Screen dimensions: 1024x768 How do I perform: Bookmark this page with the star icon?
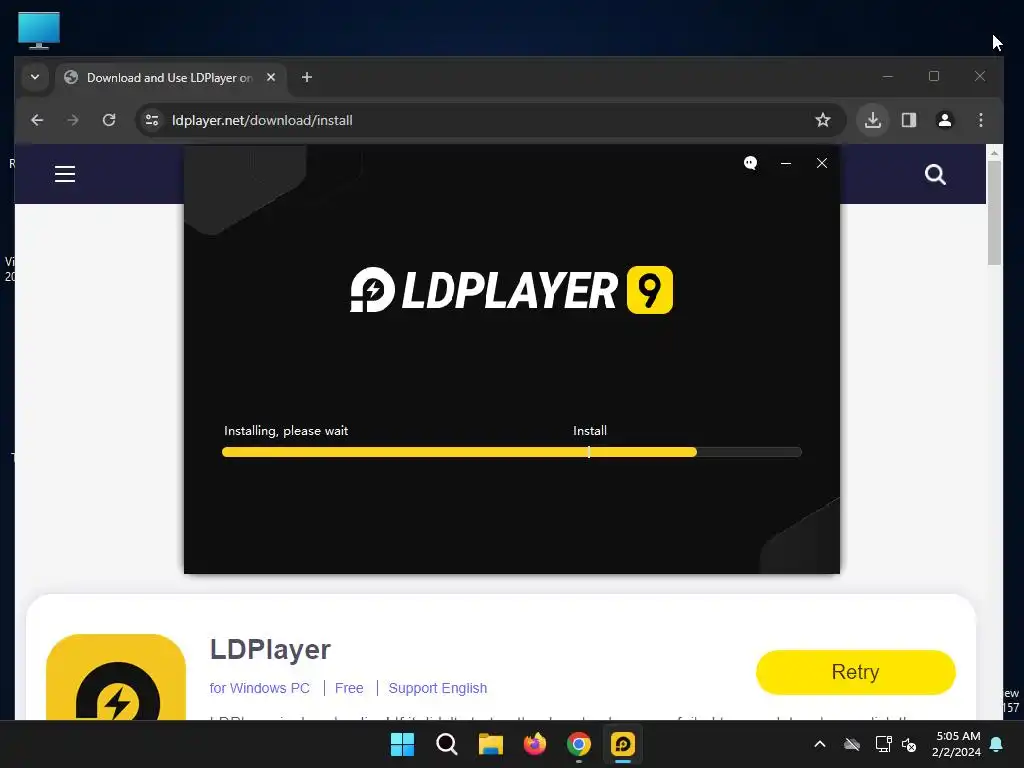click(823, 120)
